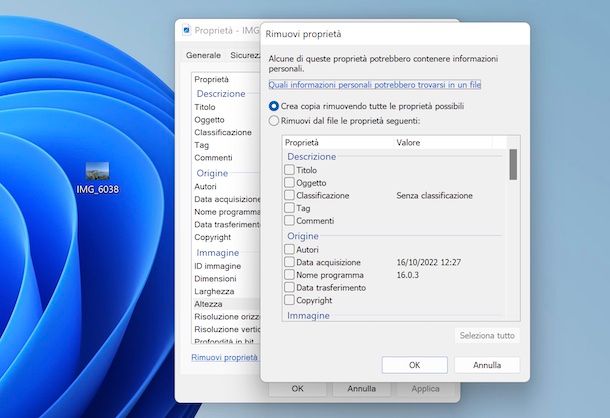The width and height of the screenshot is (610, 418).
Task: Check the Titolo property checkbox
Action: pos(289,170)
